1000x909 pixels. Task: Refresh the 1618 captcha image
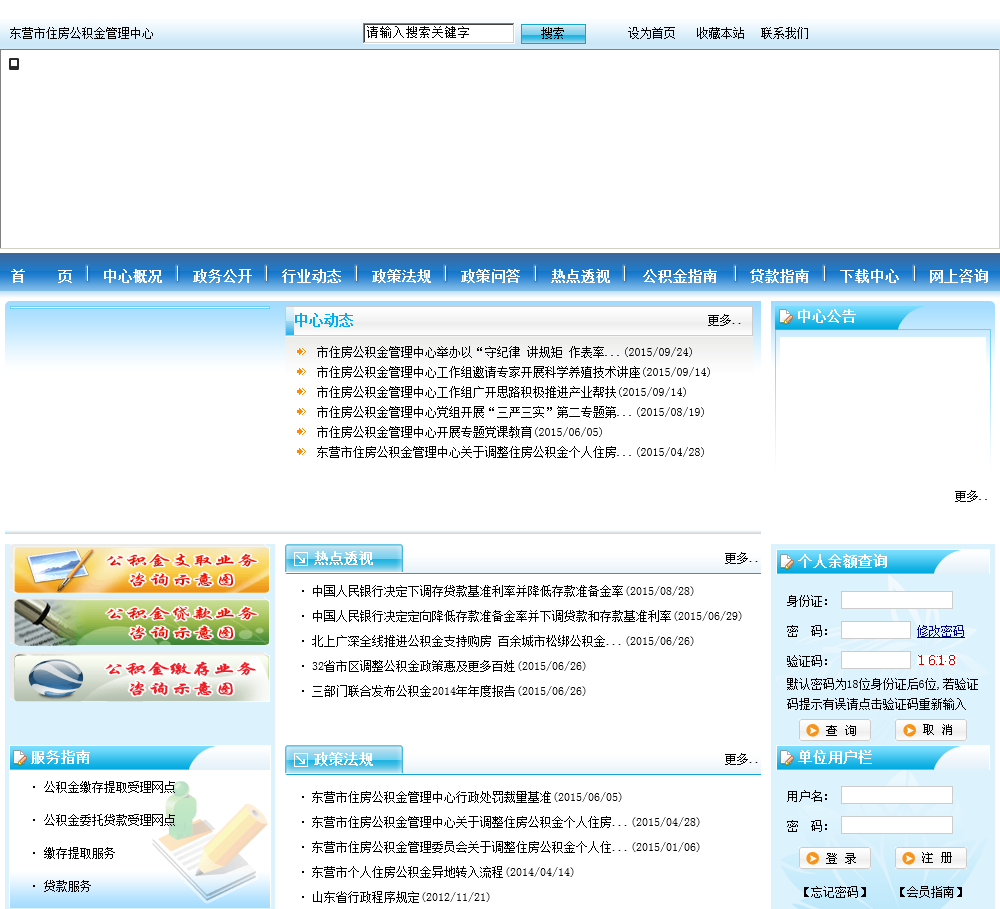(x=936, y=660)
